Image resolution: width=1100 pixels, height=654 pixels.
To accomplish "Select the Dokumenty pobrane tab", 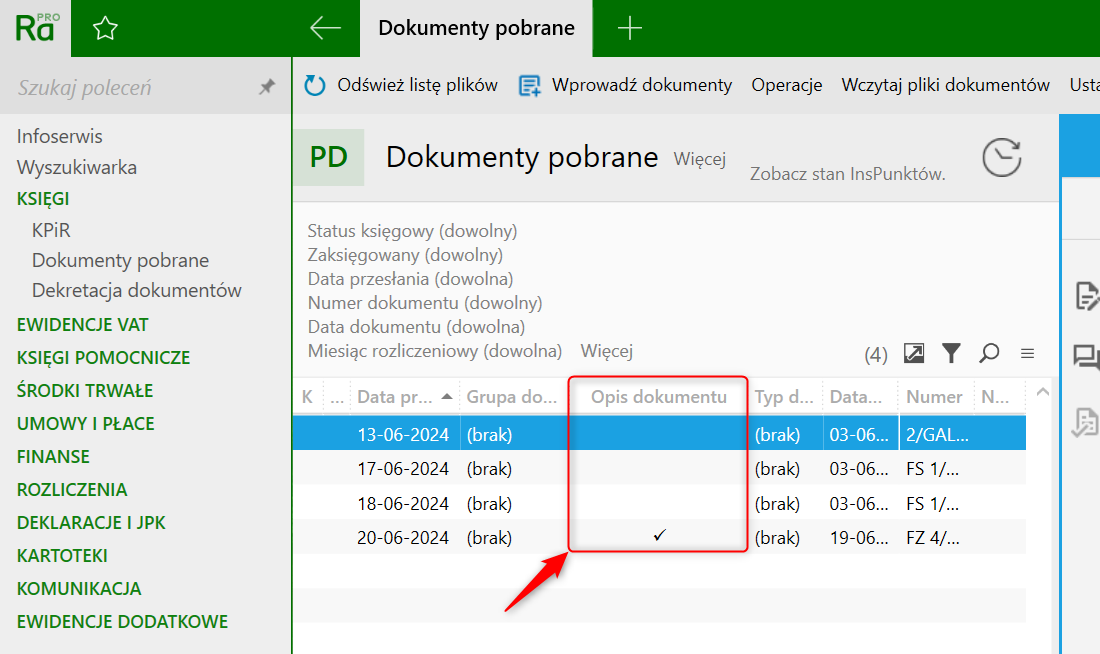I will (x=476, y=28).
